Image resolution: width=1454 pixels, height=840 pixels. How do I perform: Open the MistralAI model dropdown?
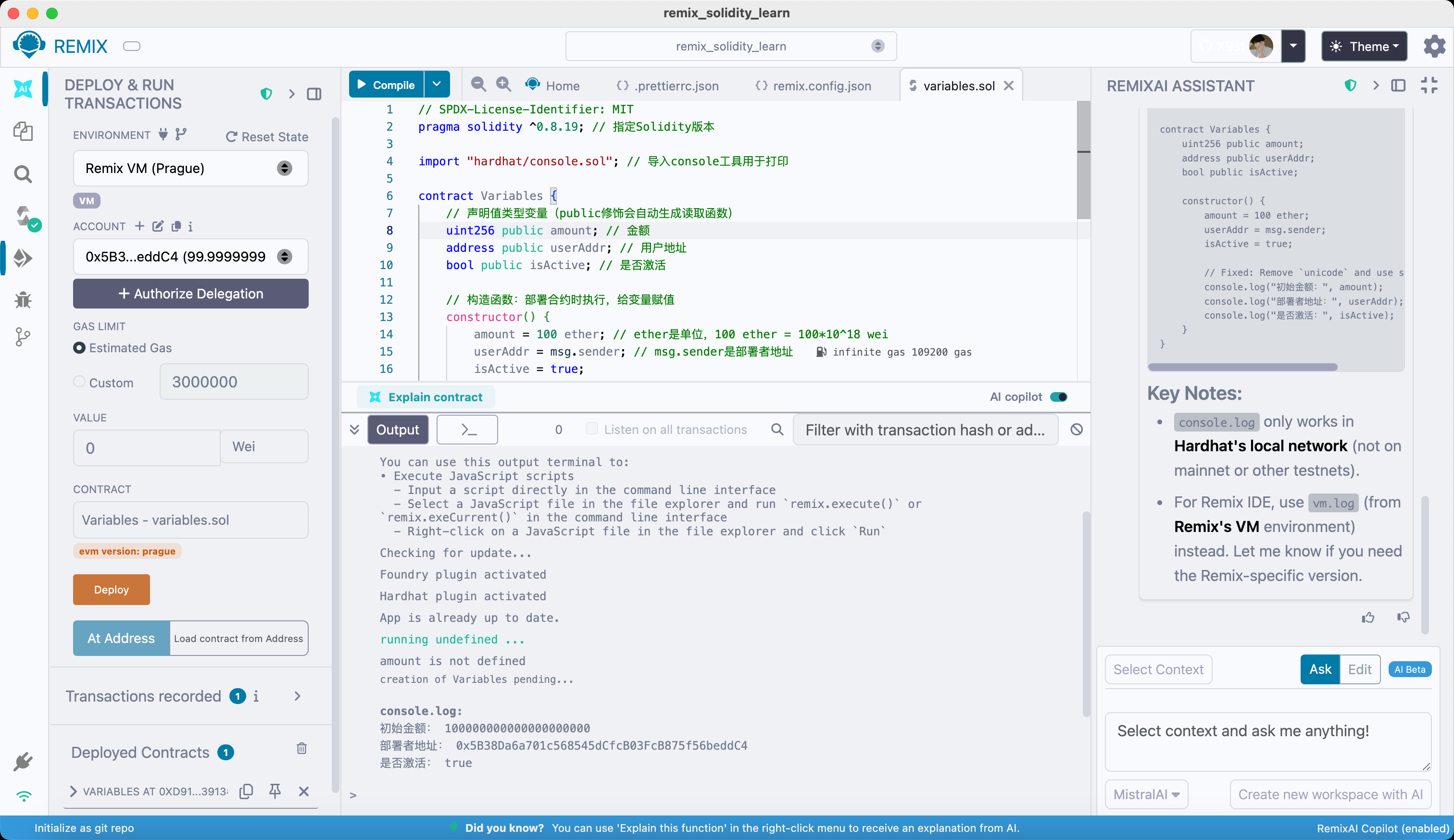1146,794
